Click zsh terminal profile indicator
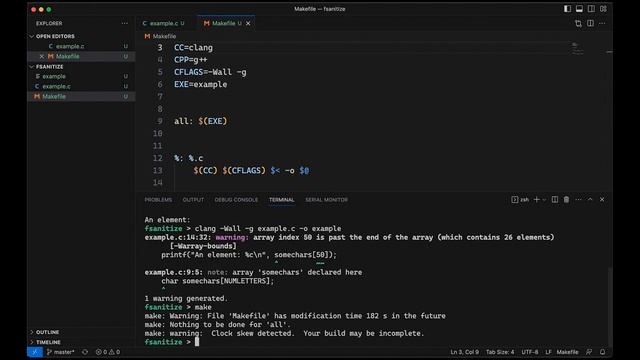Screen dimensions: 640x360 [x=520, y=200]
